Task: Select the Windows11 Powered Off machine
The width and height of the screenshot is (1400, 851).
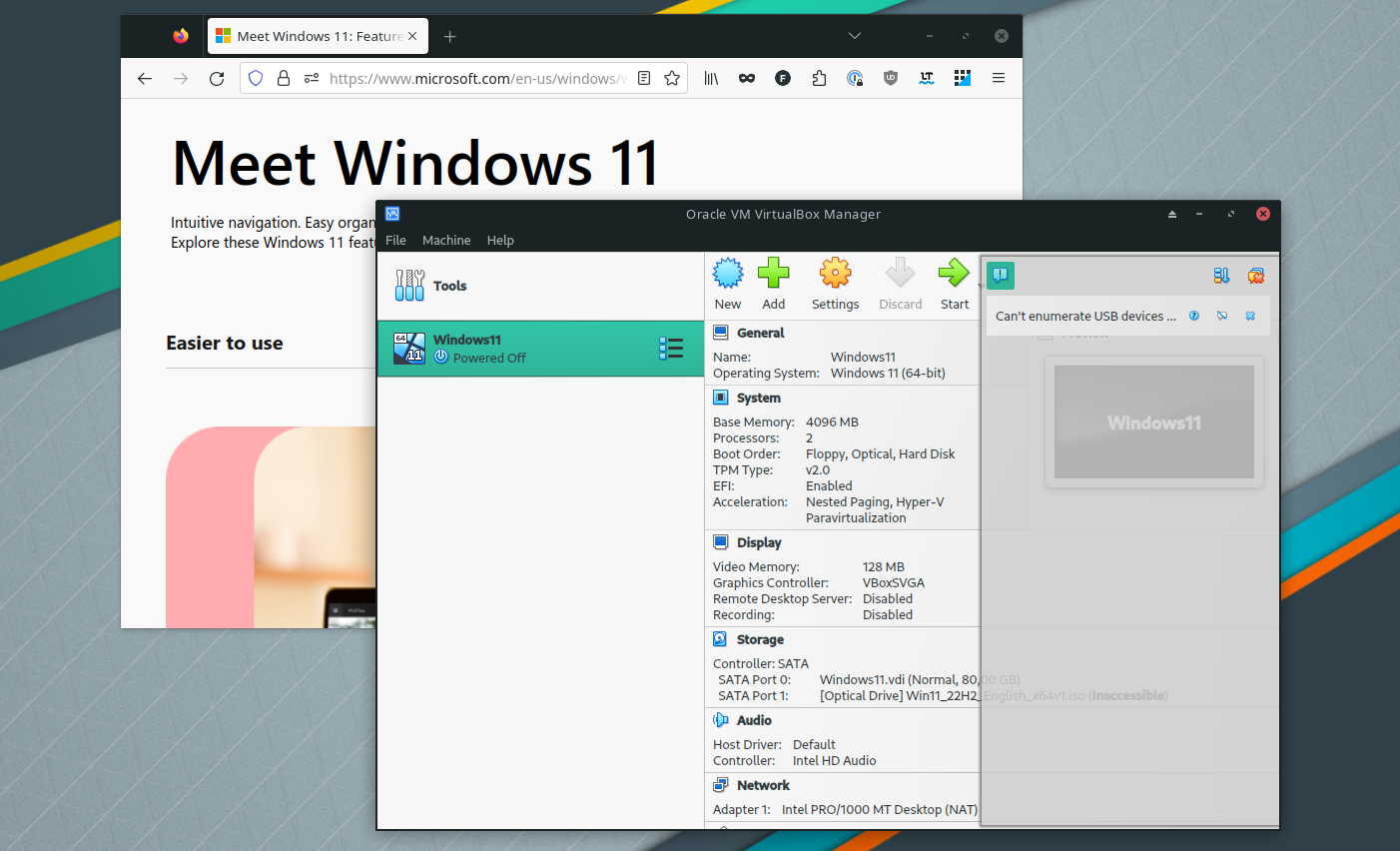Action: click(540, 349)
